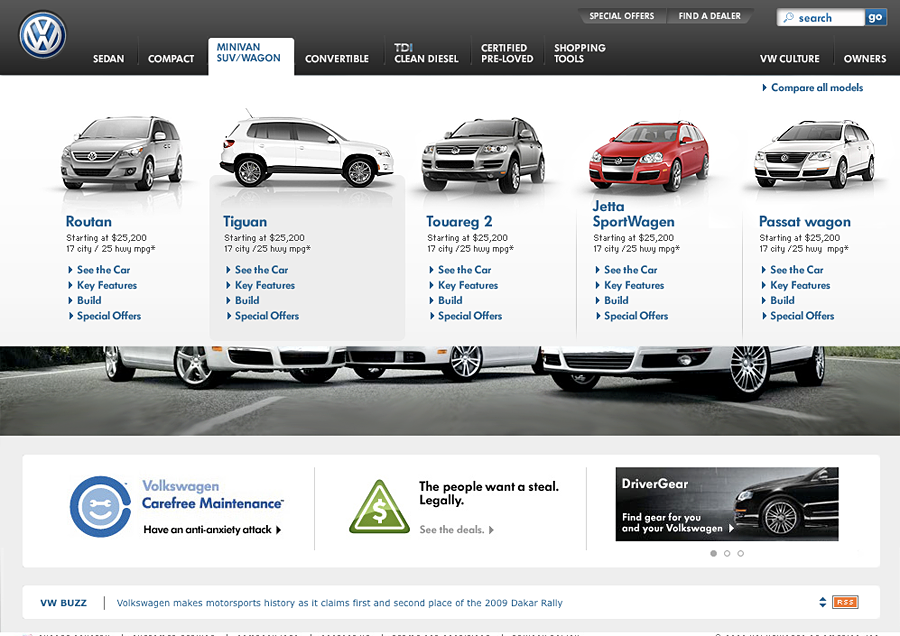
Task: Open the RSS feed icon
Action: (845, 602)
